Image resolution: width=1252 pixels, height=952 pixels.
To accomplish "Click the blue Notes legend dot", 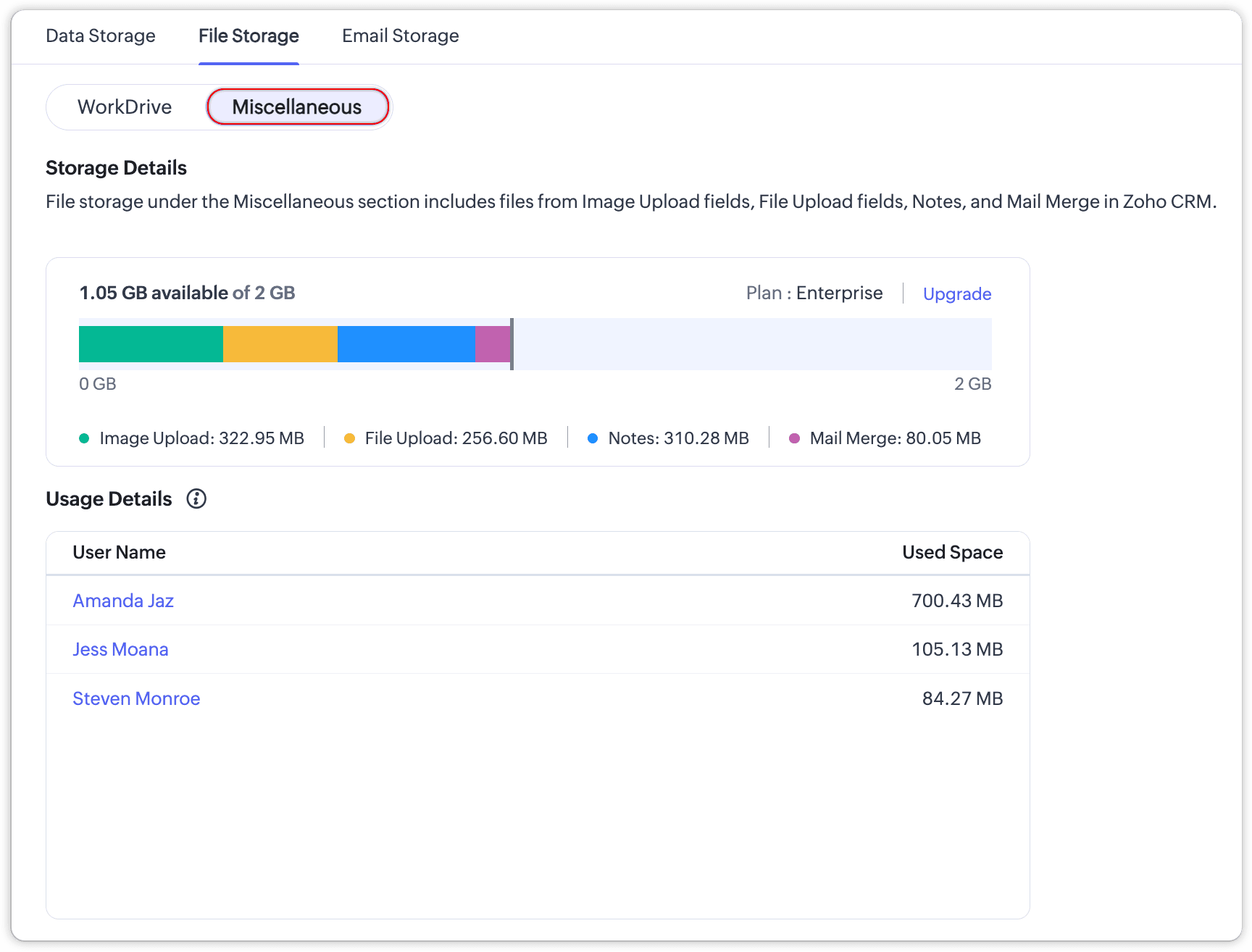I will coord(593,438).
